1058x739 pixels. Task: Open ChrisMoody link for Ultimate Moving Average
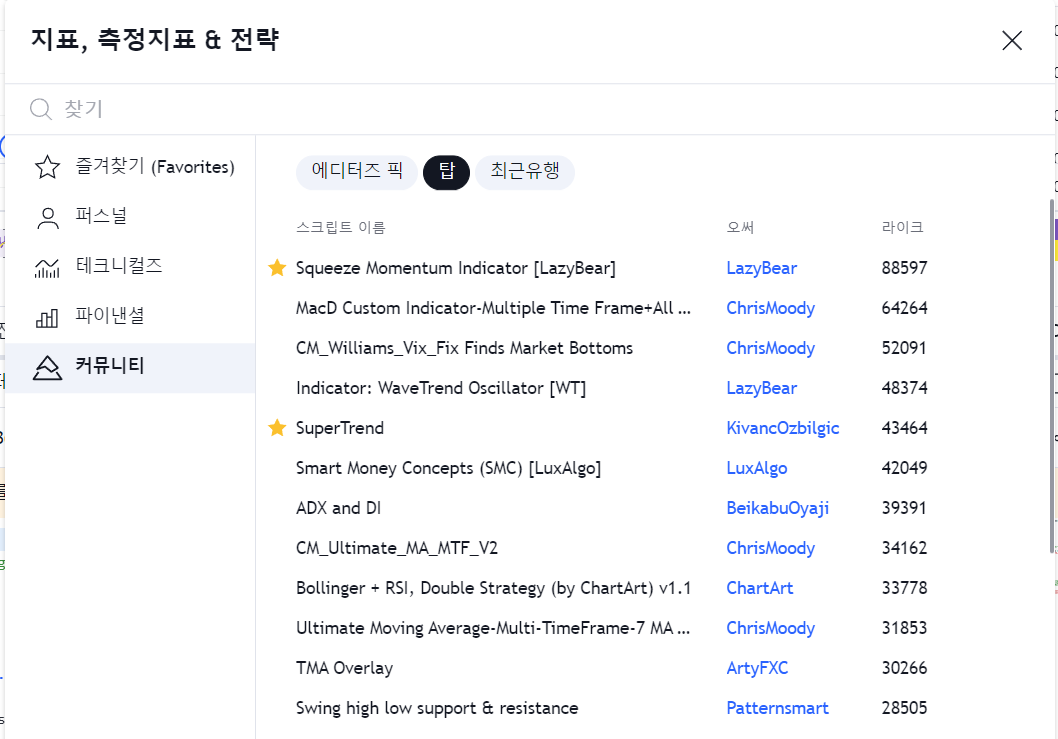[x=771, y=628]
